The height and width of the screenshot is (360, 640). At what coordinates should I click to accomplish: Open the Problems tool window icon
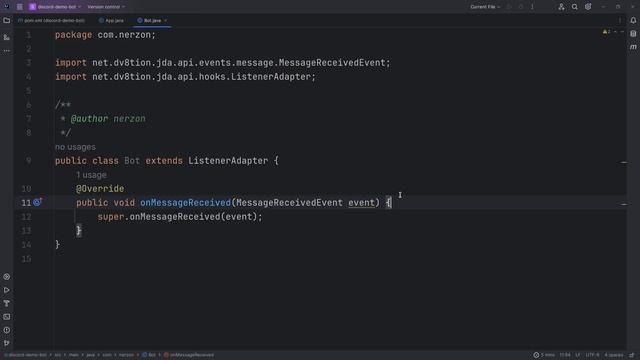click(7, 330)
